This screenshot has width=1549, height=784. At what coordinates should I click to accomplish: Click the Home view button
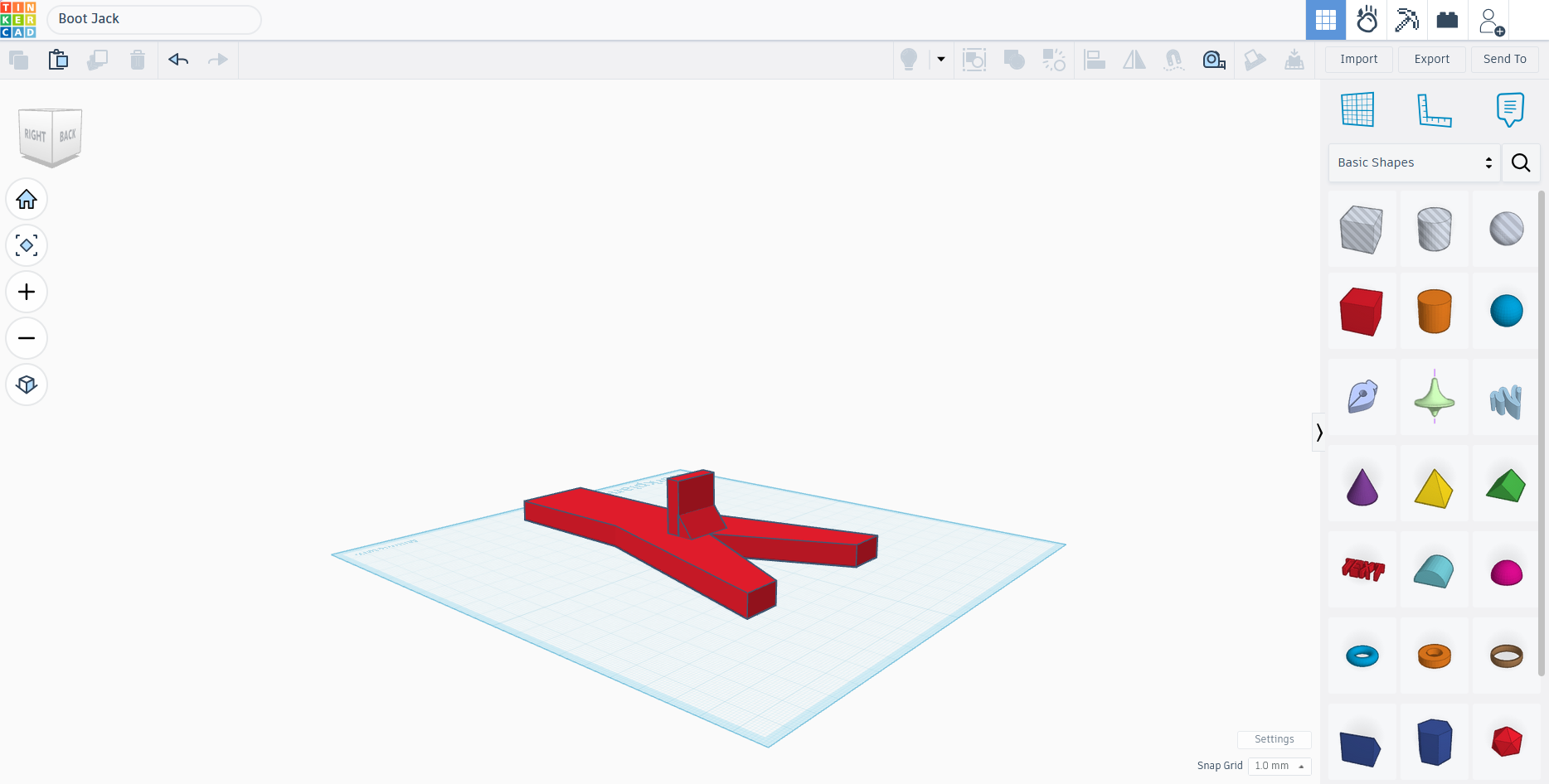click(x=27, y=200)
